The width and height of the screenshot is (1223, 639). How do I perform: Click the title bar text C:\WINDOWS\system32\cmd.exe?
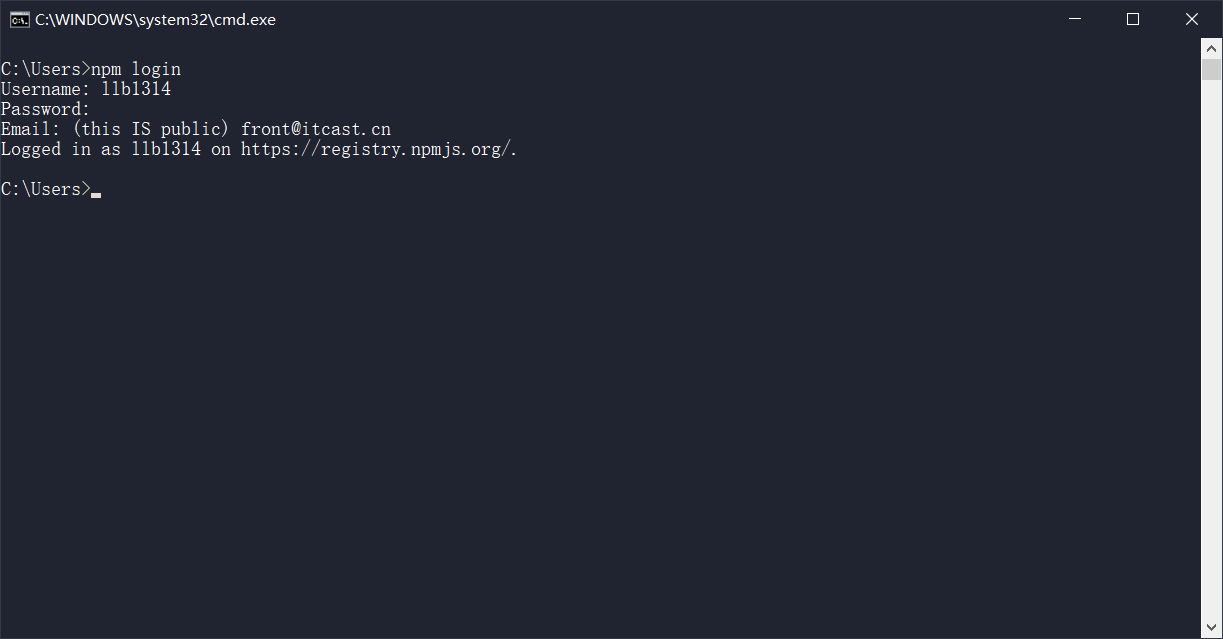pyautogui.click(x=155, y=20)
